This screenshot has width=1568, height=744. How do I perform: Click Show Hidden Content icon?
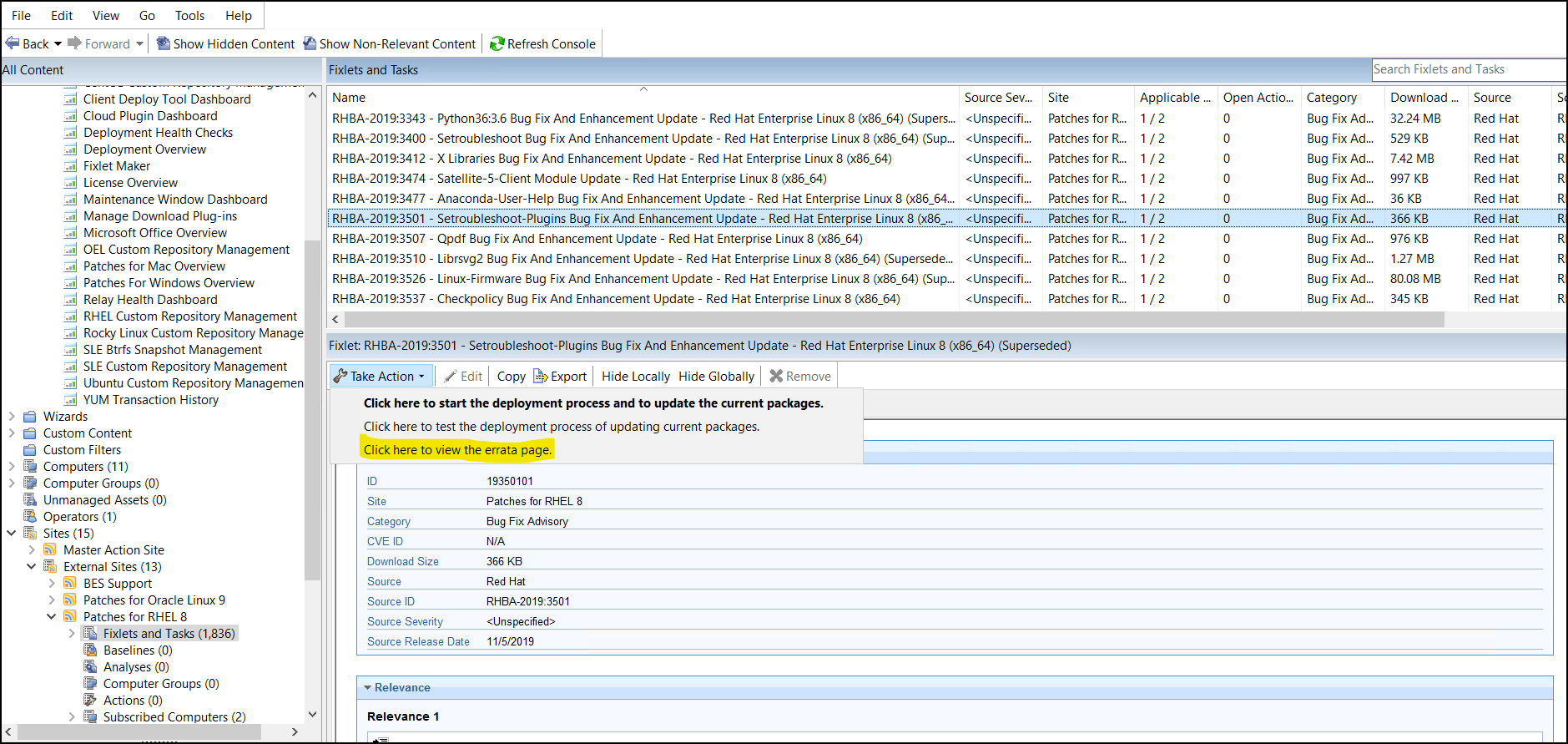pyautogui.click(x=164, y=44)
